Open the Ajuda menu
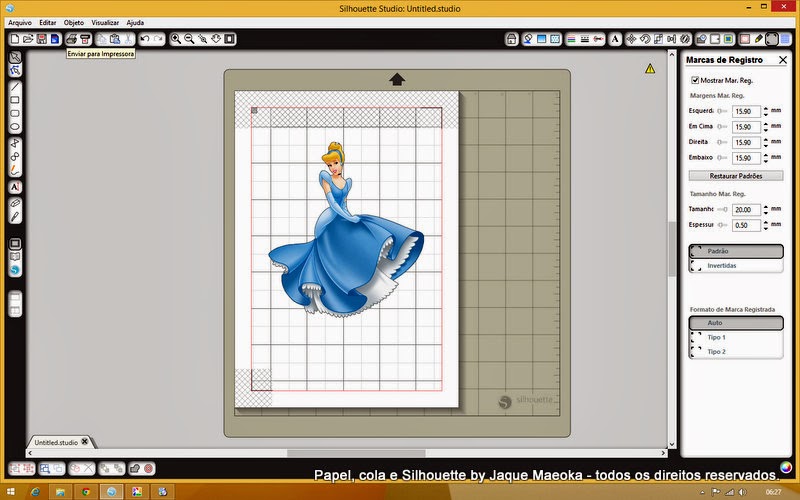This screenshot has width=800, height=500. coord(135,22)
